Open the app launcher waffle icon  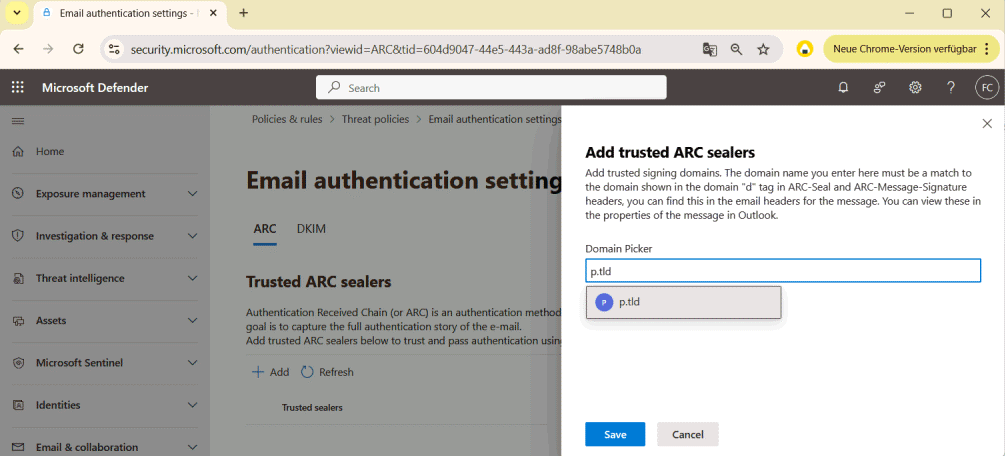tap(17, 88)
